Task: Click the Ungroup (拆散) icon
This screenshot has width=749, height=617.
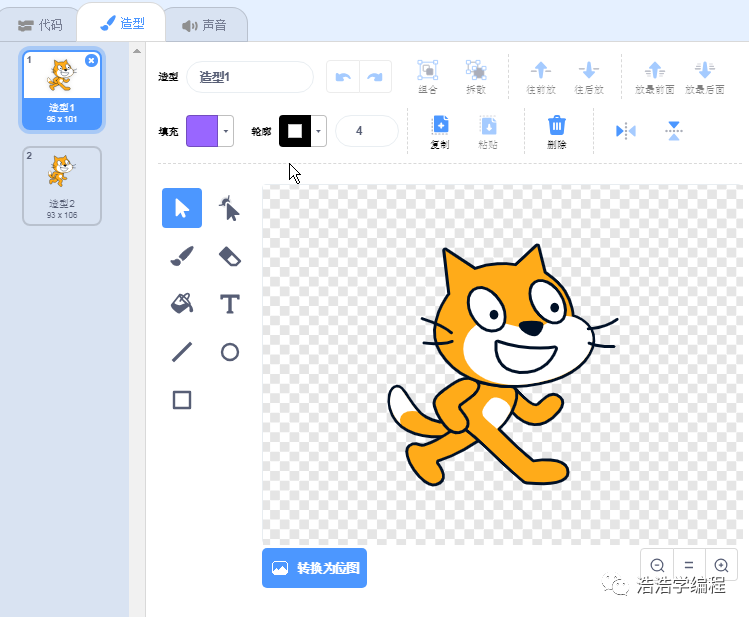Action: (x=476, y=76)
